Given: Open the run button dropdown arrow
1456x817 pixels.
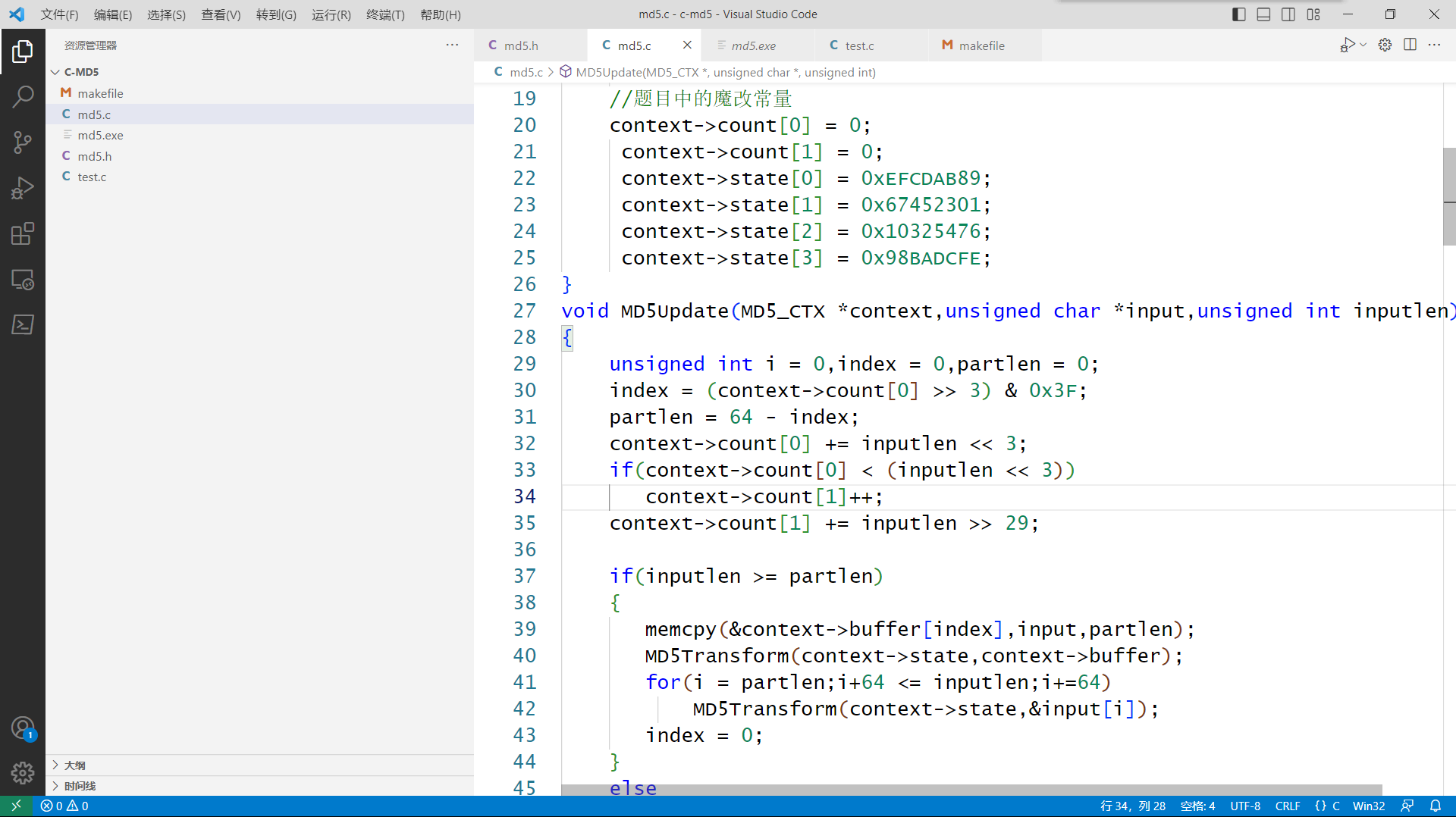Looking at the screenshot, I should [1363, 45].
